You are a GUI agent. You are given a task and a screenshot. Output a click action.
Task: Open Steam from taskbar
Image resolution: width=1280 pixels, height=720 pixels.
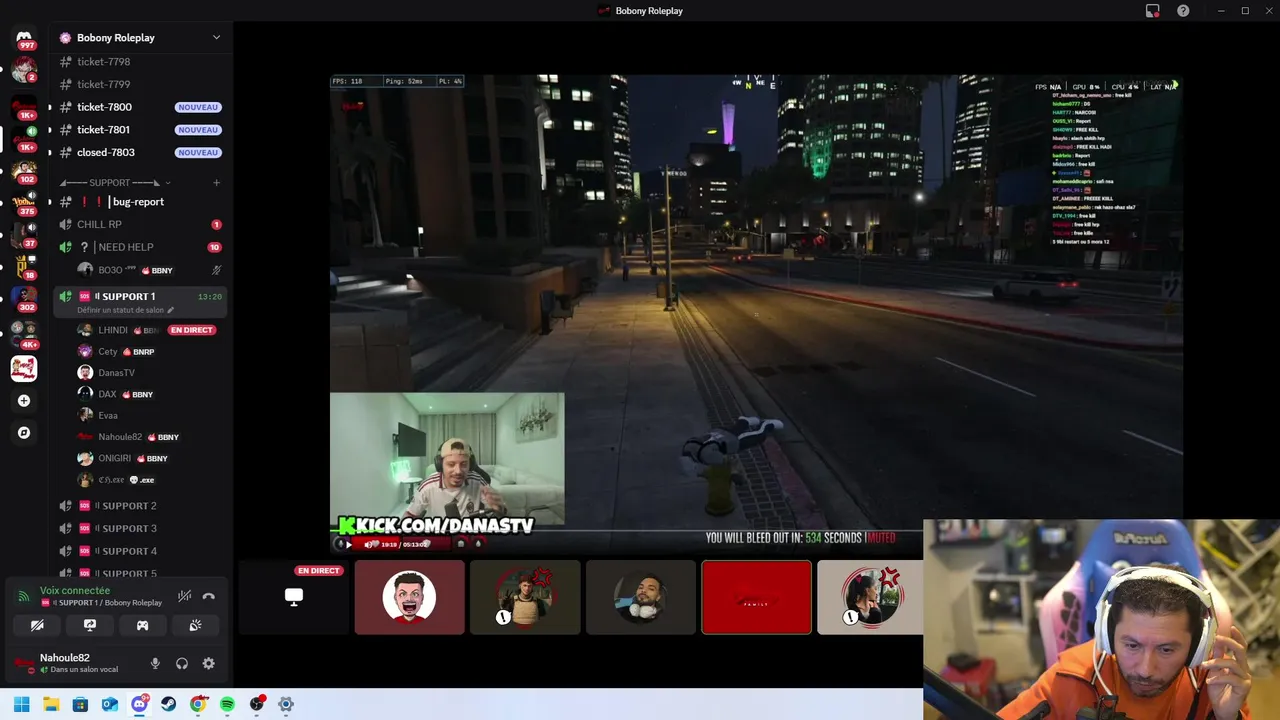point(169,704)
